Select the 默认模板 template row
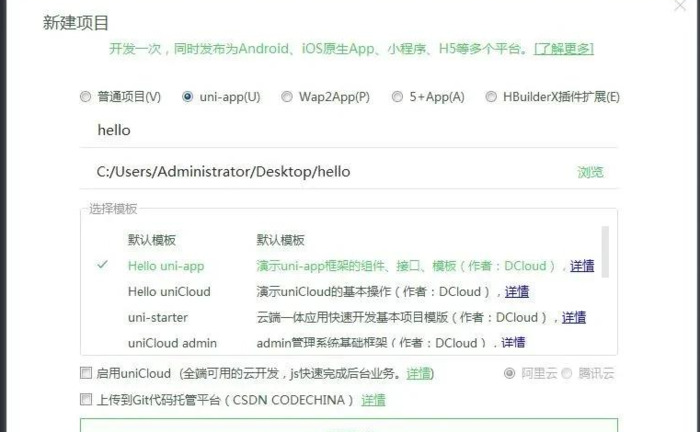The height and width of the screenshot is (432, 700). click(152, 240)
